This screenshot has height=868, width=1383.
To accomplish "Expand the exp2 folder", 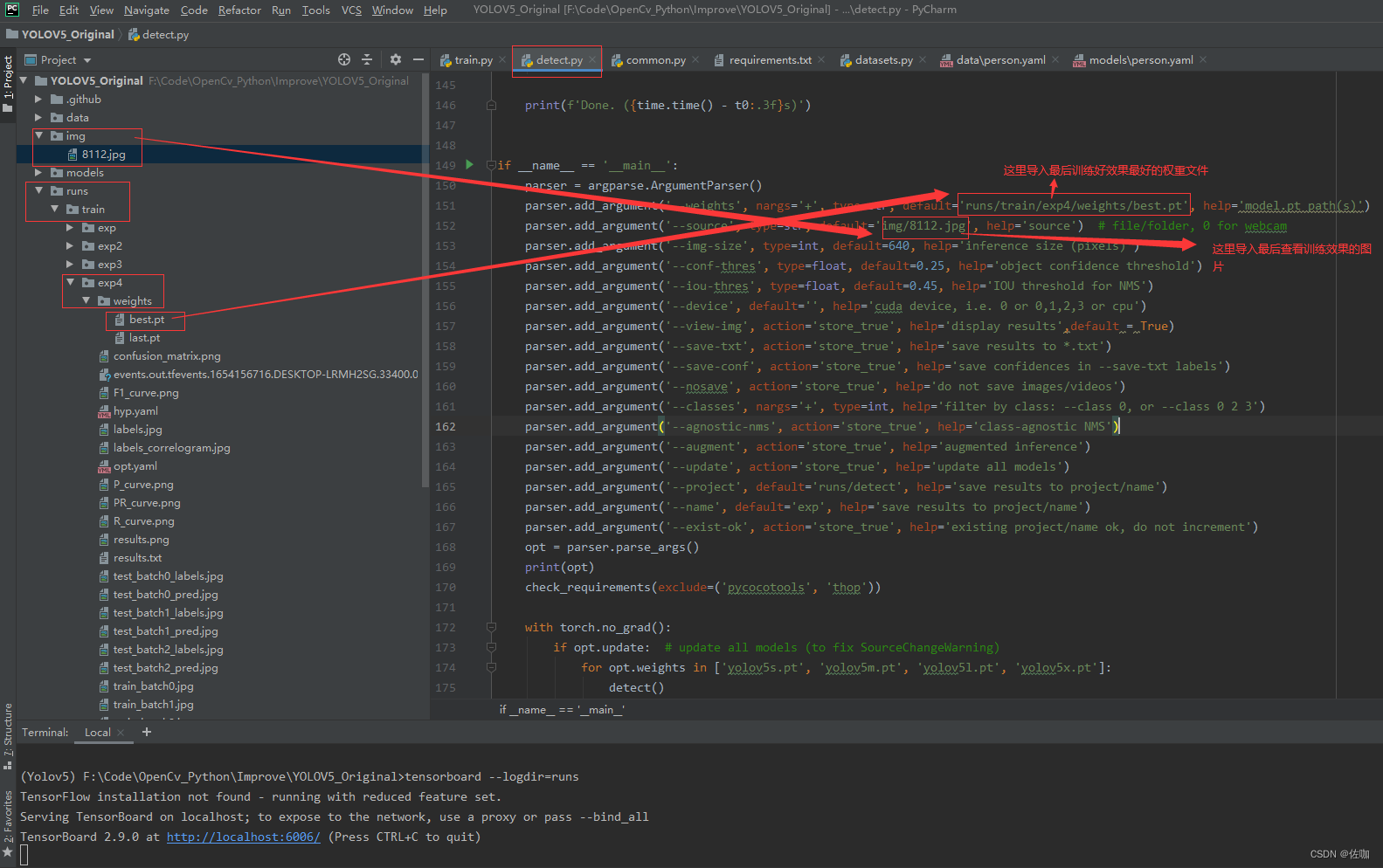I will pos(70,246).
